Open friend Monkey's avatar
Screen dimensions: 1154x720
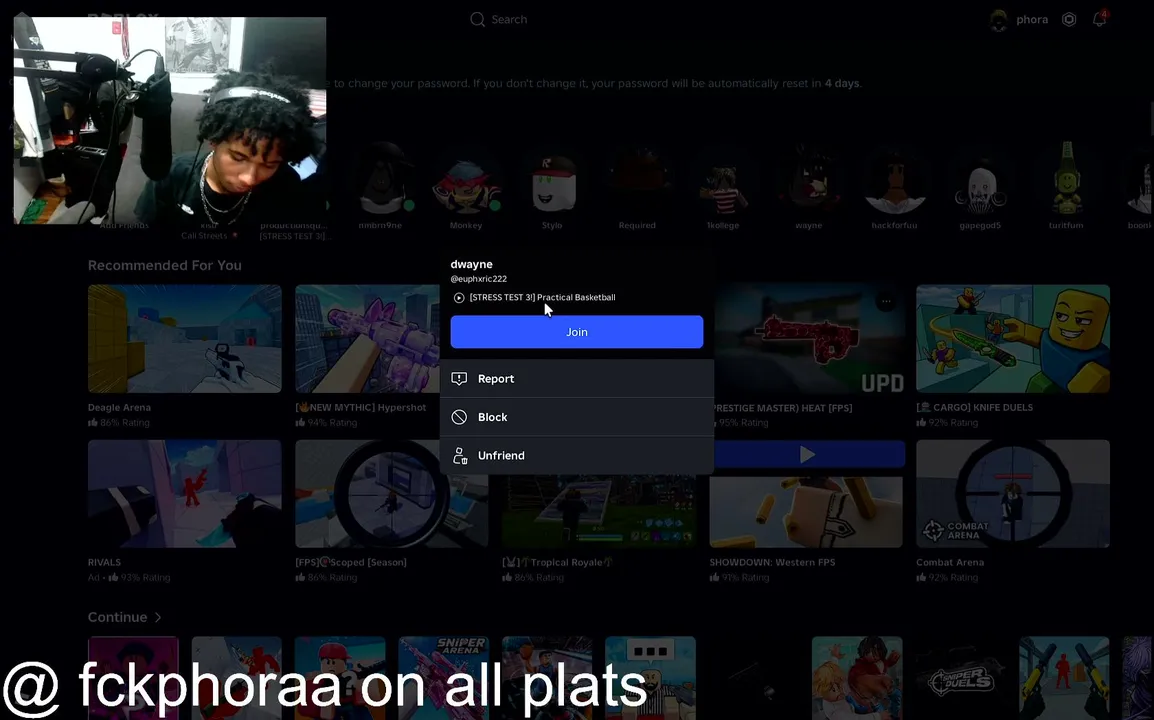click(466, 184)
